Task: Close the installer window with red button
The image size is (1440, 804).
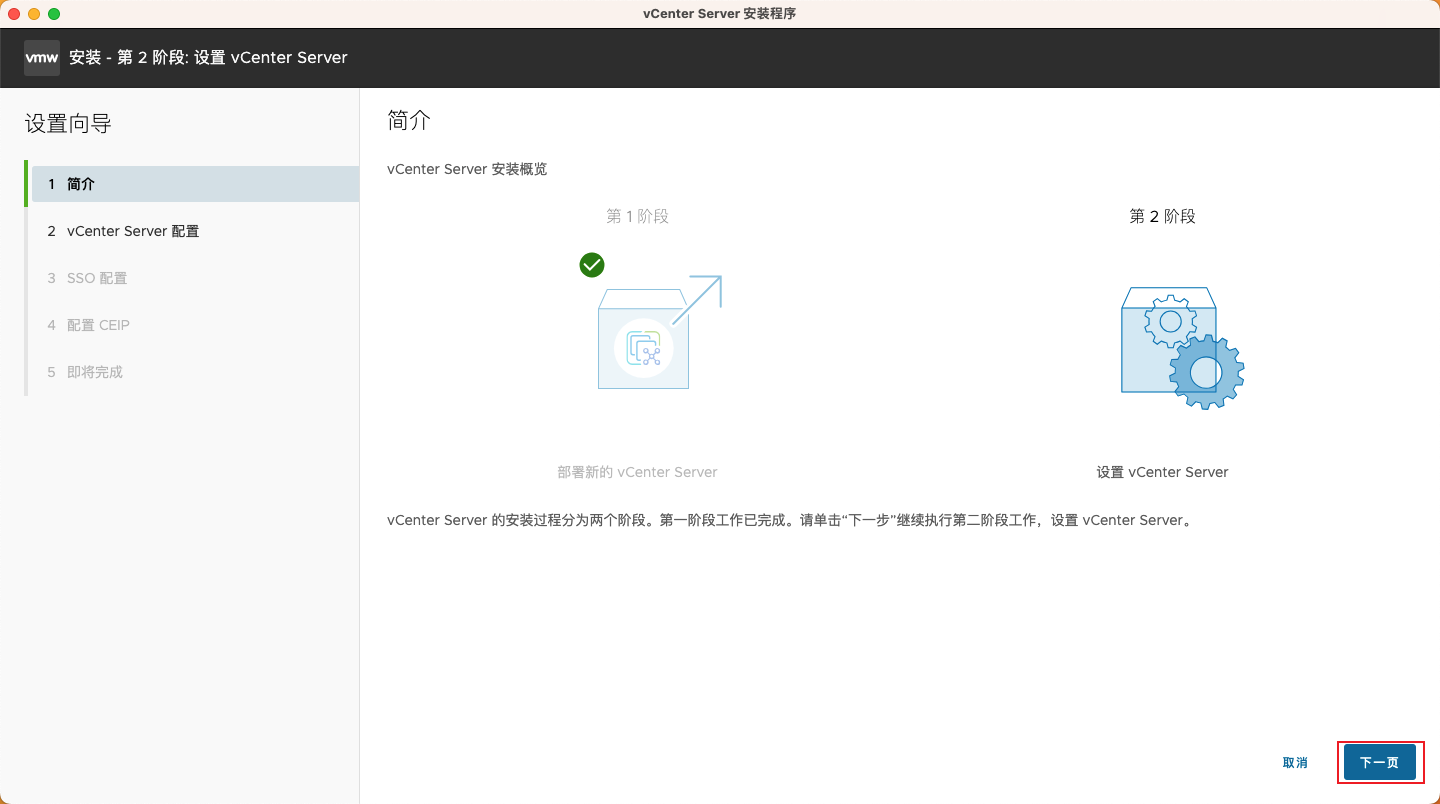Action: [x=14, y=14]
